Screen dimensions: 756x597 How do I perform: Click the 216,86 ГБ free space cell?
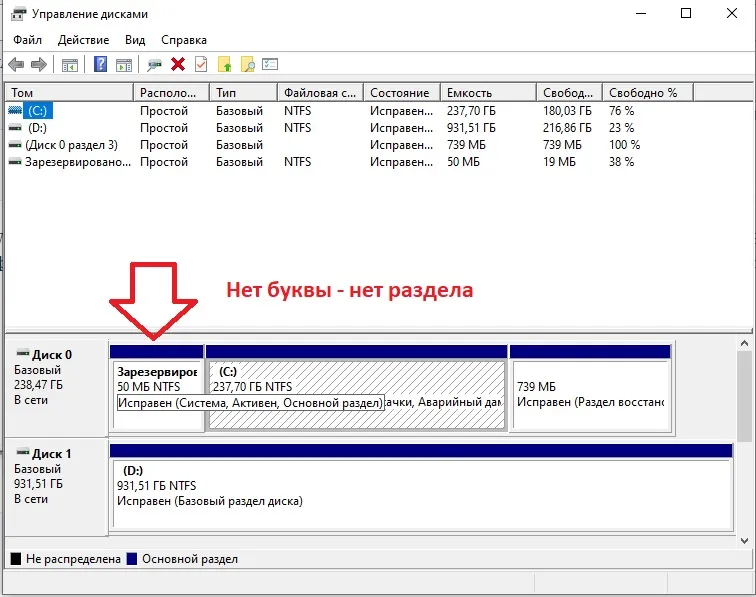click(567, 128)
